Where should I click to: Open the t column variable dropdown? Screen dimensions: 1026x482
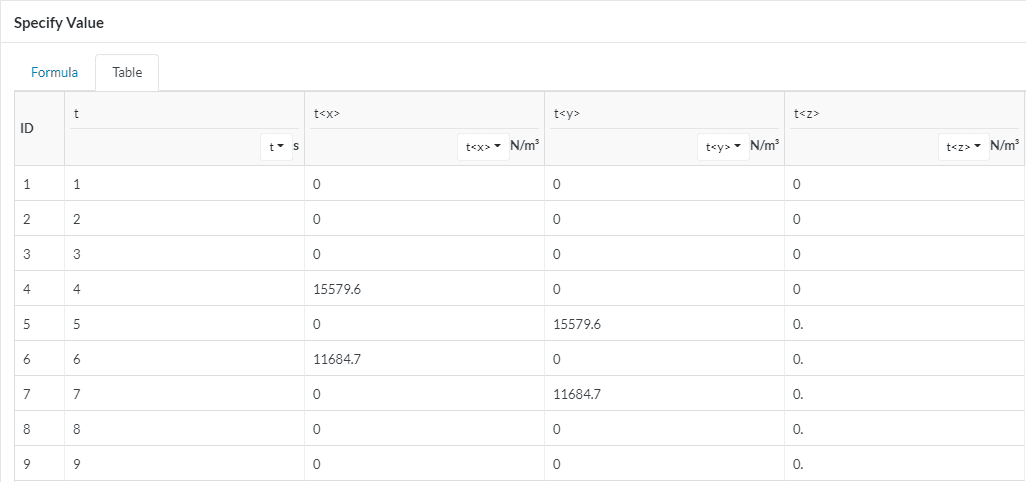point(276,147)
